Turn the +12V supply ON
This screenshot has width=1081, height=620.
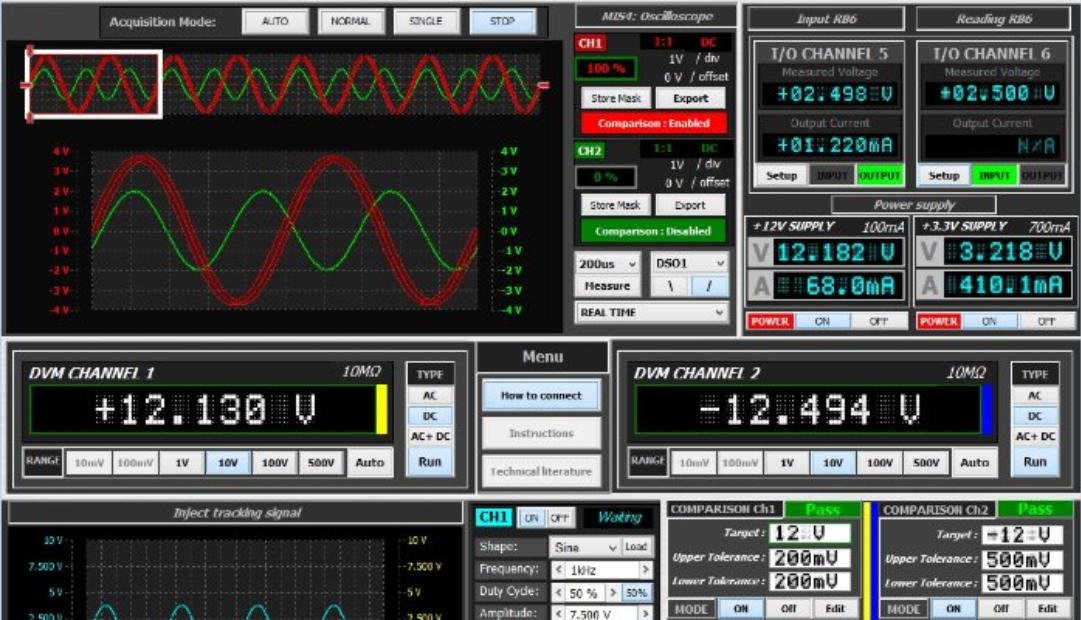(822, 321)
